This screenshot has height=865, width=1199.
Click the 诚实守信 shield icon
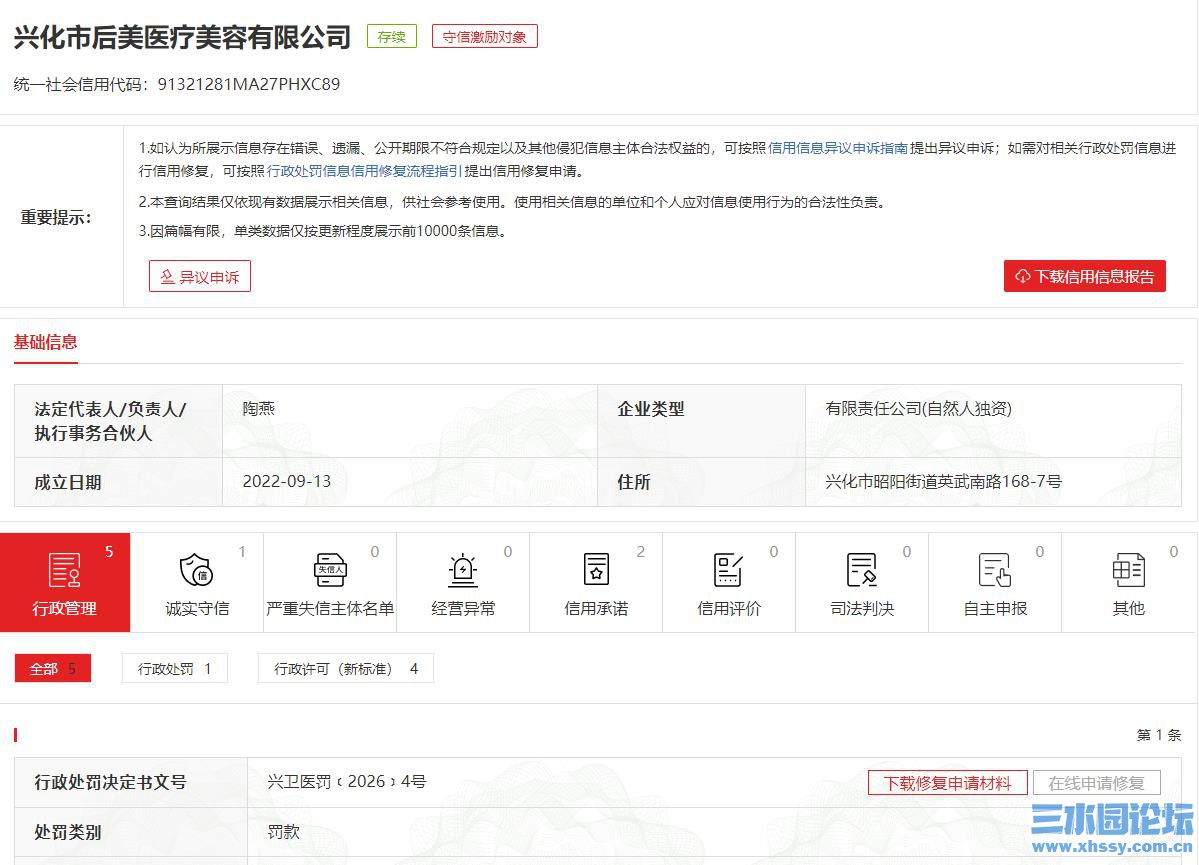[x=197, y=570]
